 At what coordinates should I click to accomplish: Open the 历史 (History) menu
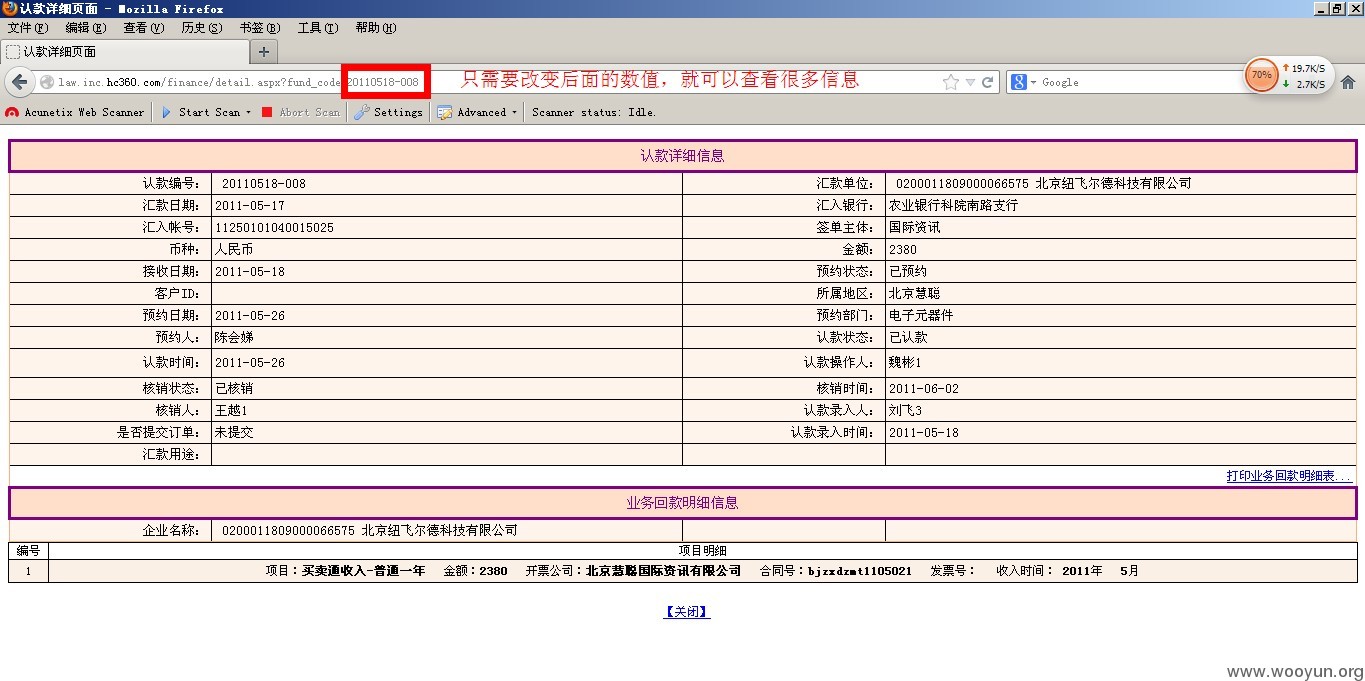pos(201,28)
